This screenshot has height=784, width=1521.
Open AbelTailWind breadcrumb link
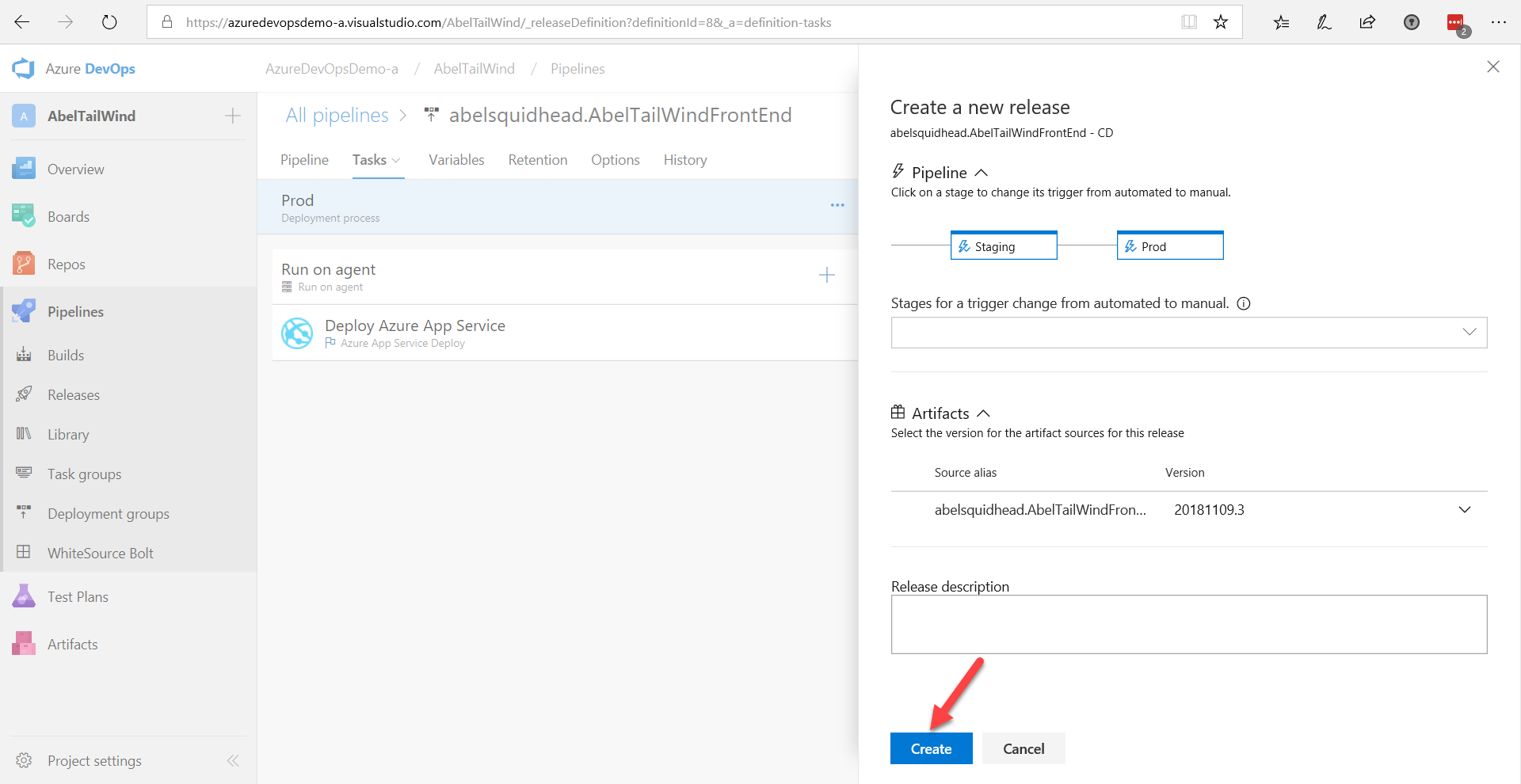(475, 69)
